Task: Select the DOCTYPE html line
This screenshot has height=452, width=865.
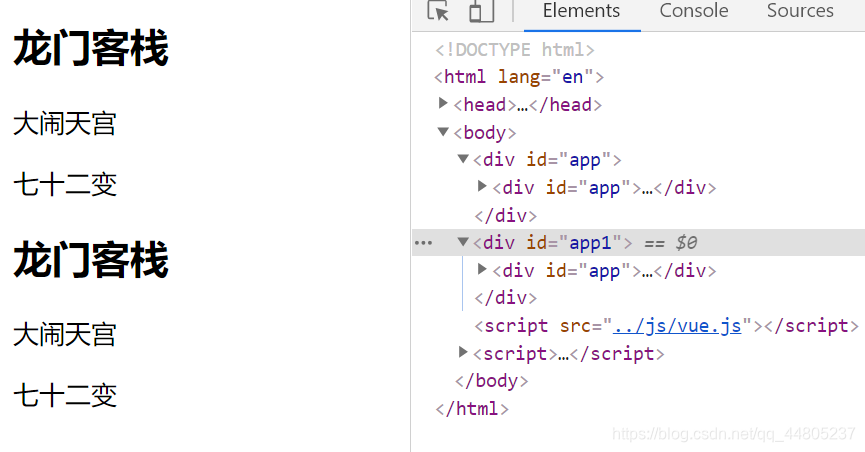Action: (515, 50)
